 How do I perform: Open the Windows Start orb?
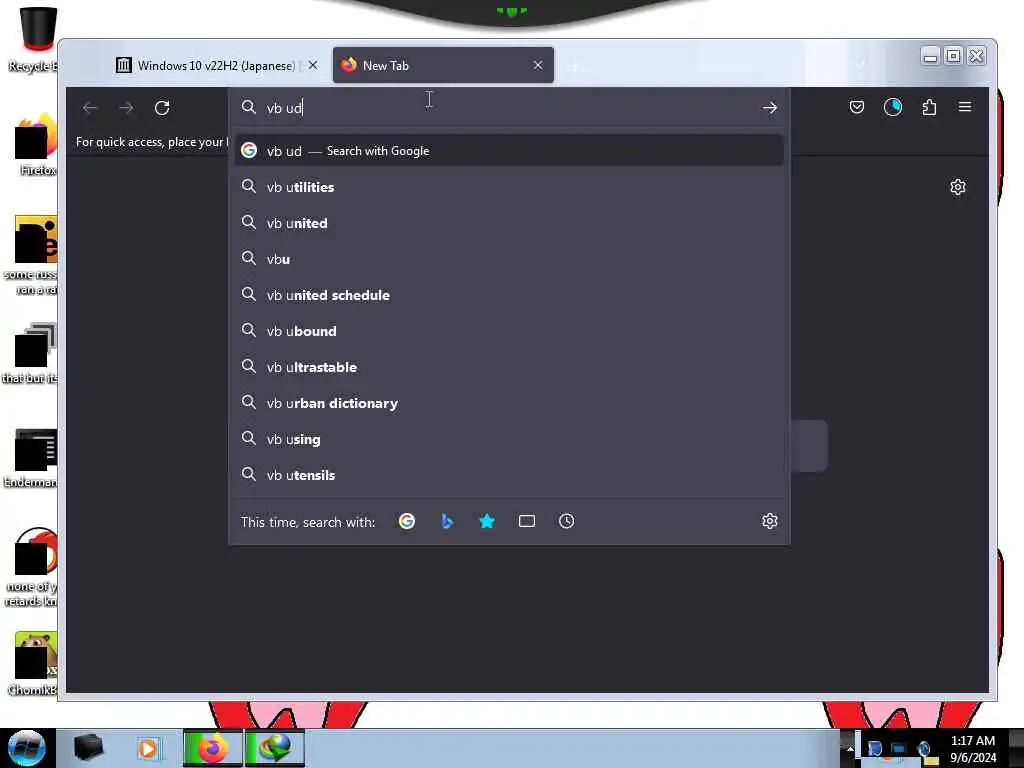coord(27,748)
